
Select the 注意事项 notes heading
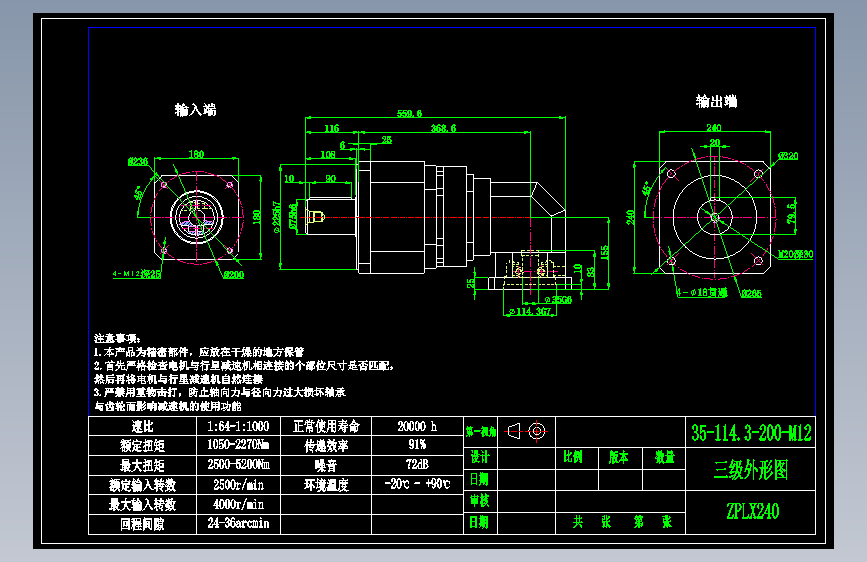pos(117,339)
